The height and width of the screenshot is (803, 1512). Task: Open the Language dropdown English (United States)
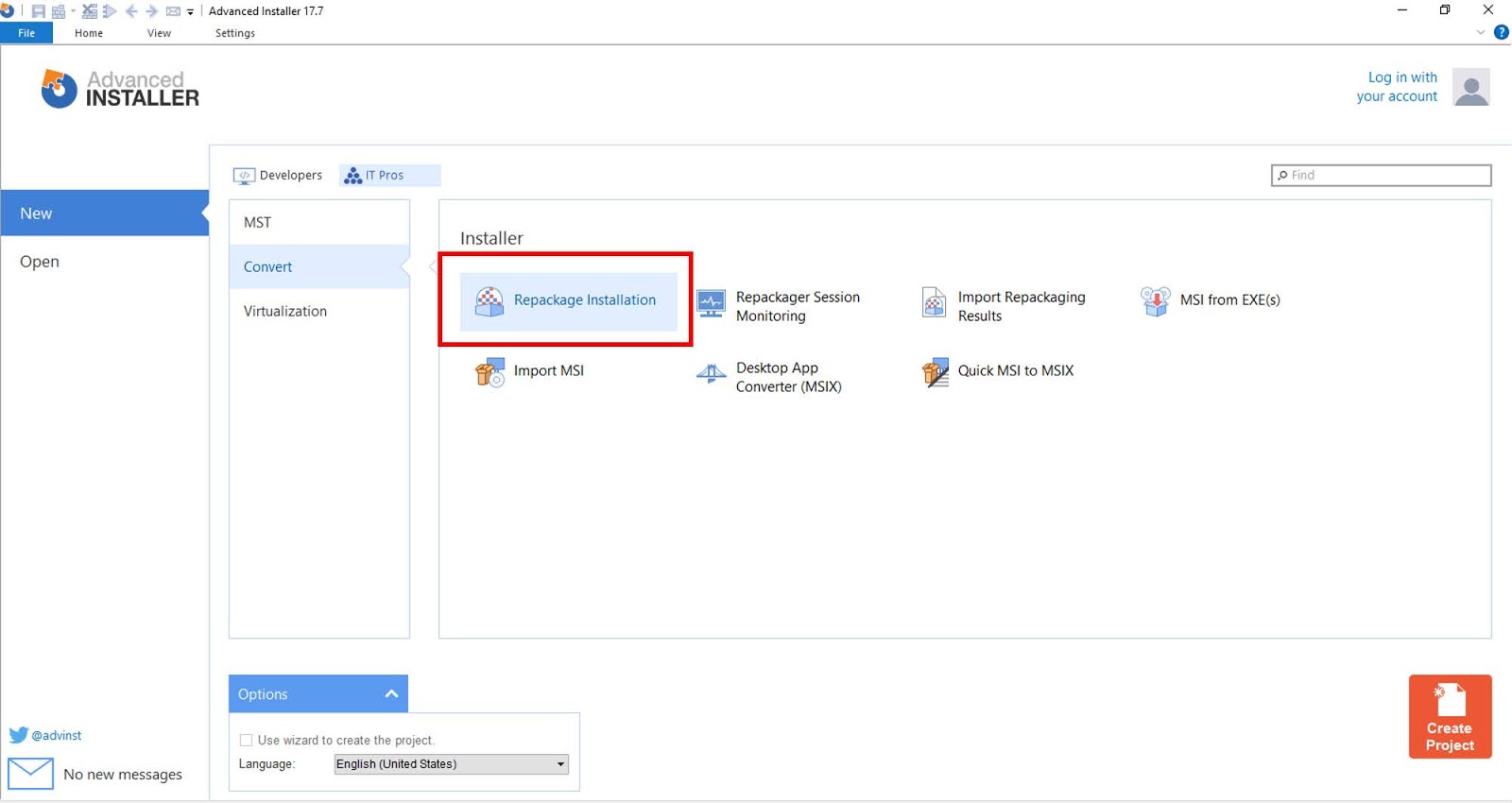[452, 763]
